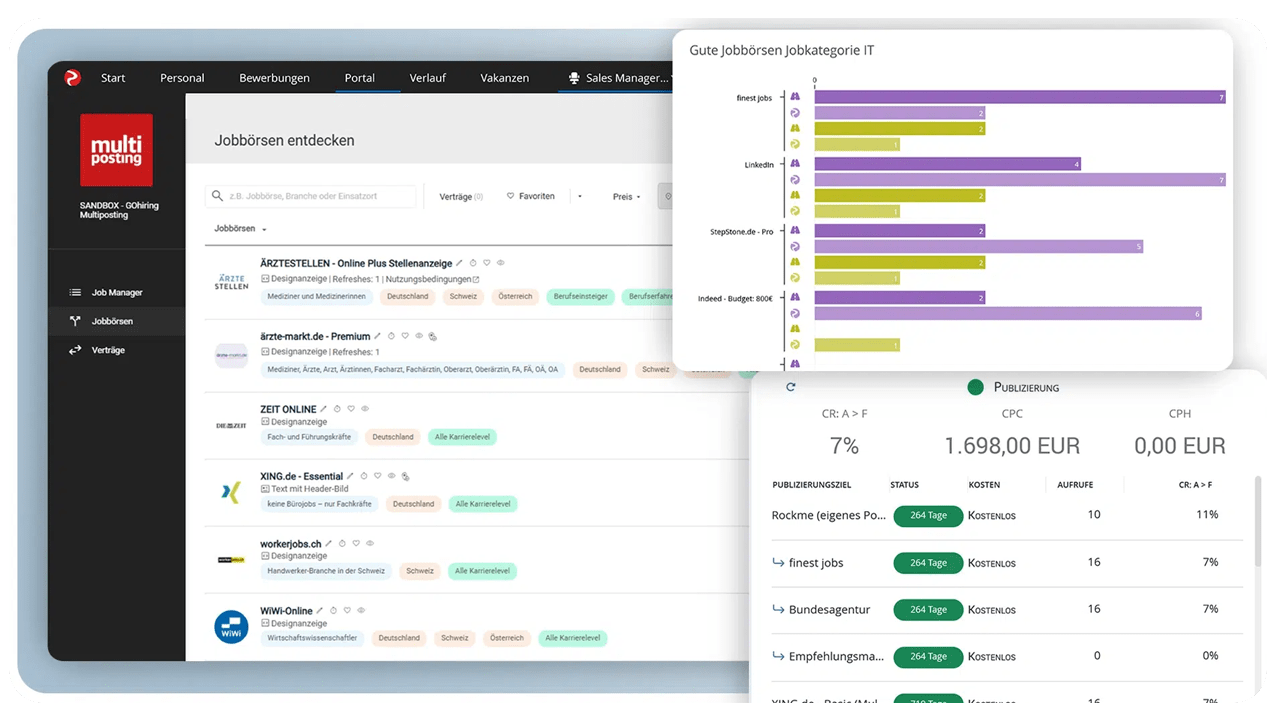The height and width of the screenshot is (720, 1280).
Task: Open the Sales Manager tab dropdown
Action: click(620, 78)
